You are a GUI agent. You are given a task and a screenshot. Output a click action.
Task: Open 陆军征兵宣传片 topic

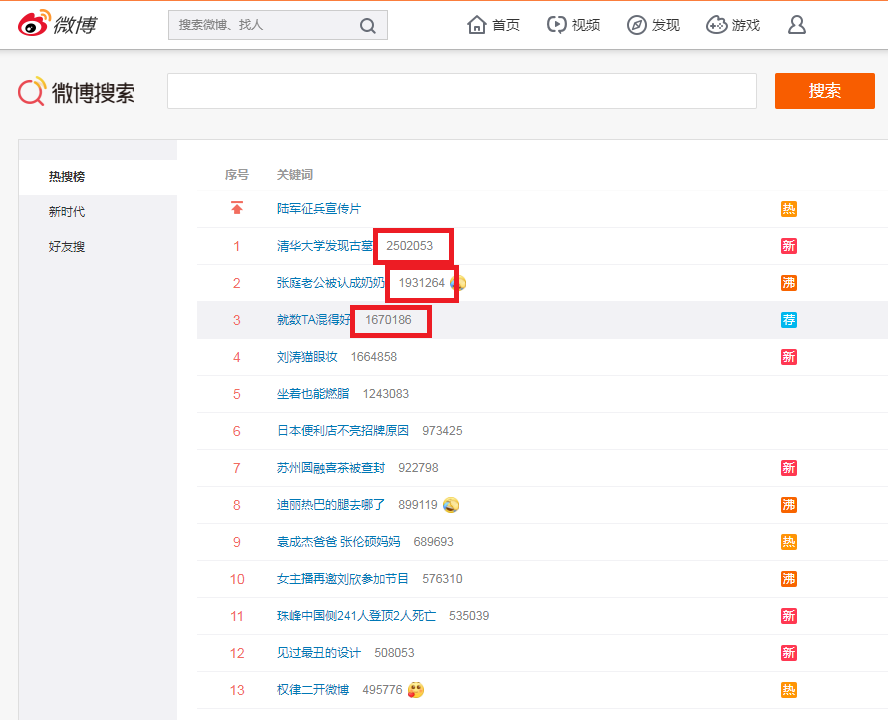[318, 209]
